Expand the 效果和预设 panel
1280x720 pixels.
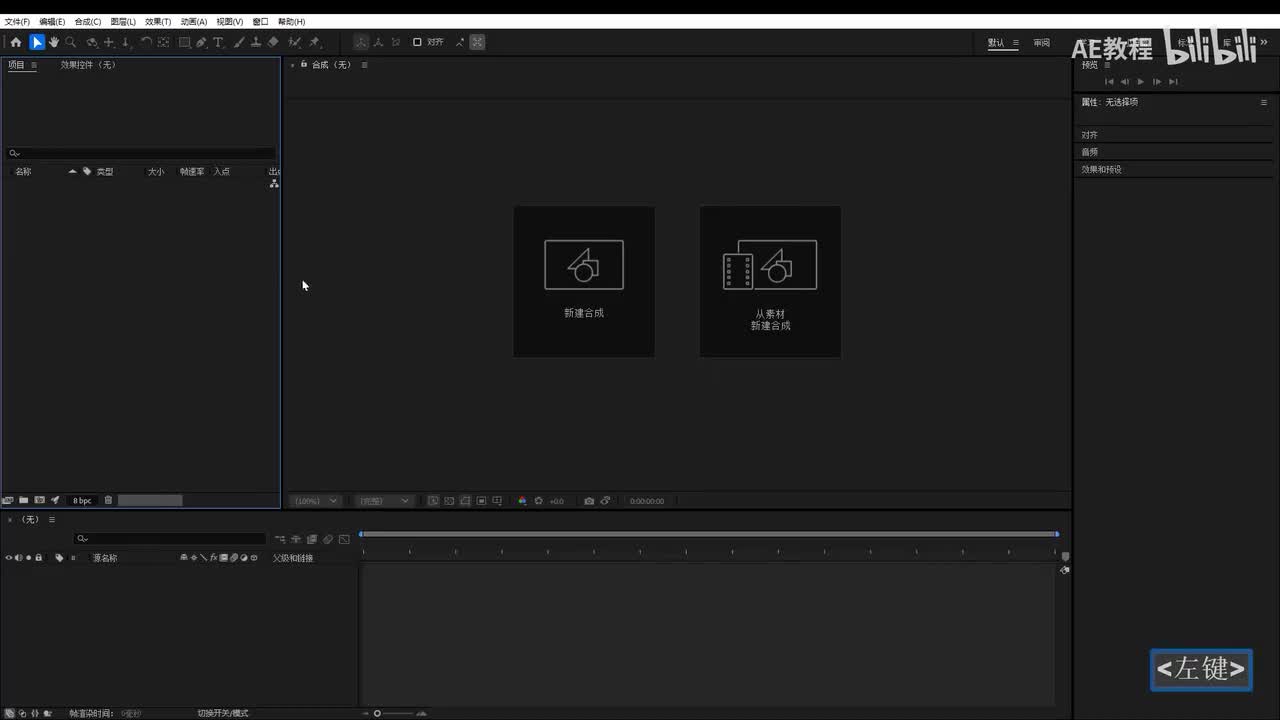(1101, 169)
